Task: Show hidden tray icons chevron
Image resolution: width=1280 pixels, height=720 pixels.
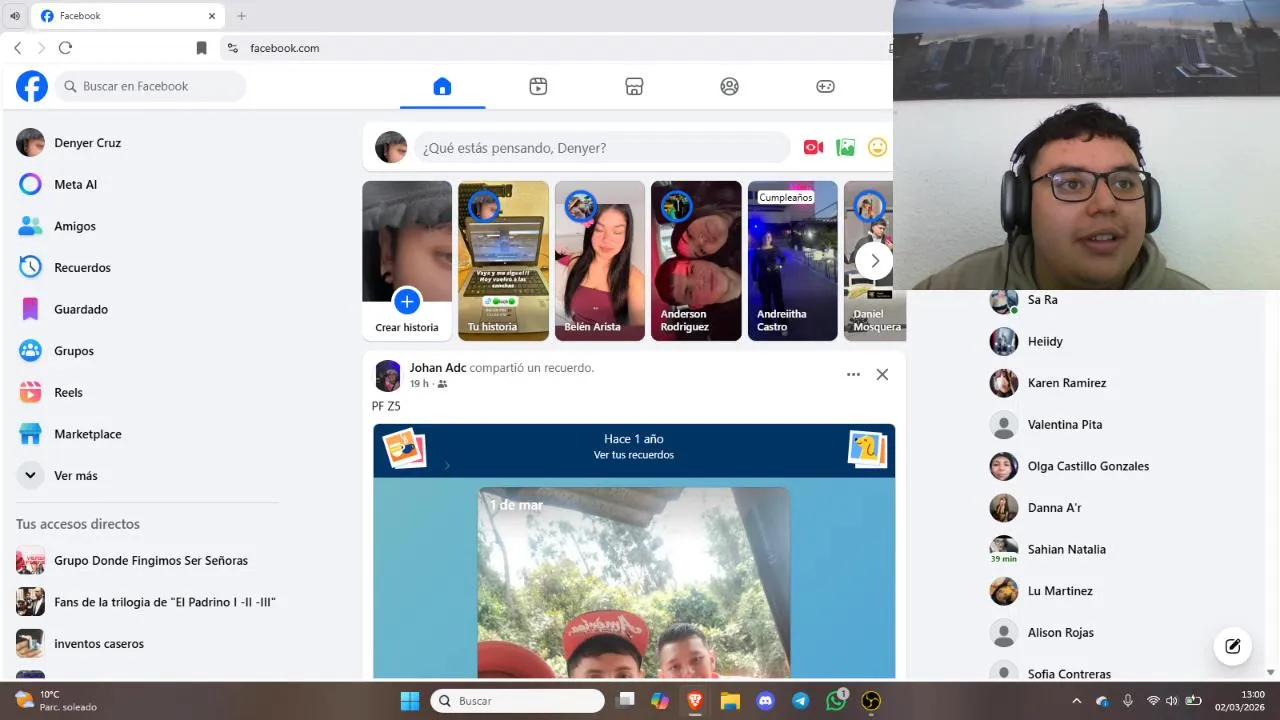Action: [1076, 701]
